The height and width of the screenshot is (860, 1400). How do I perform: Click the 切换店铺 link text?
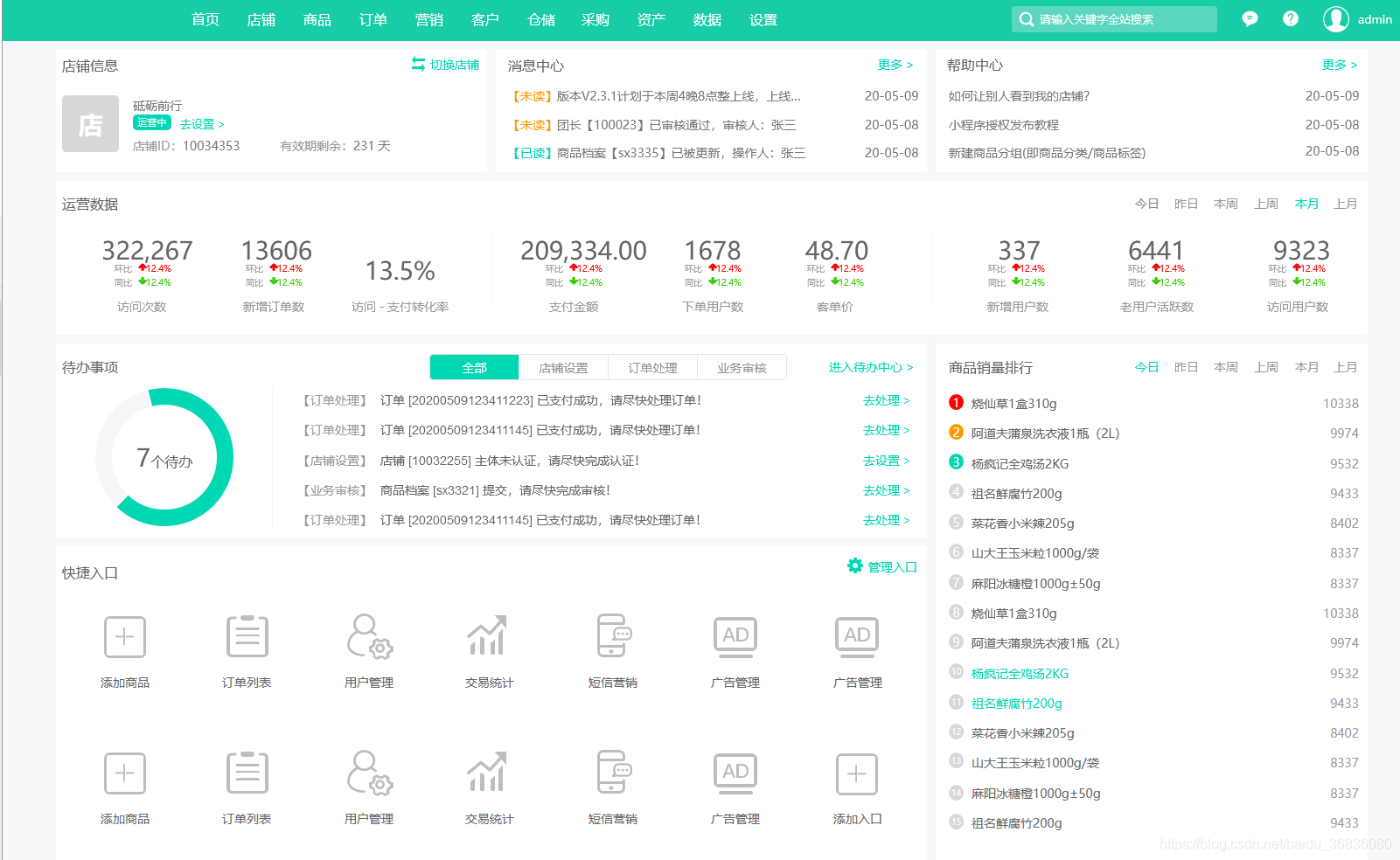[x=455, y=65]
